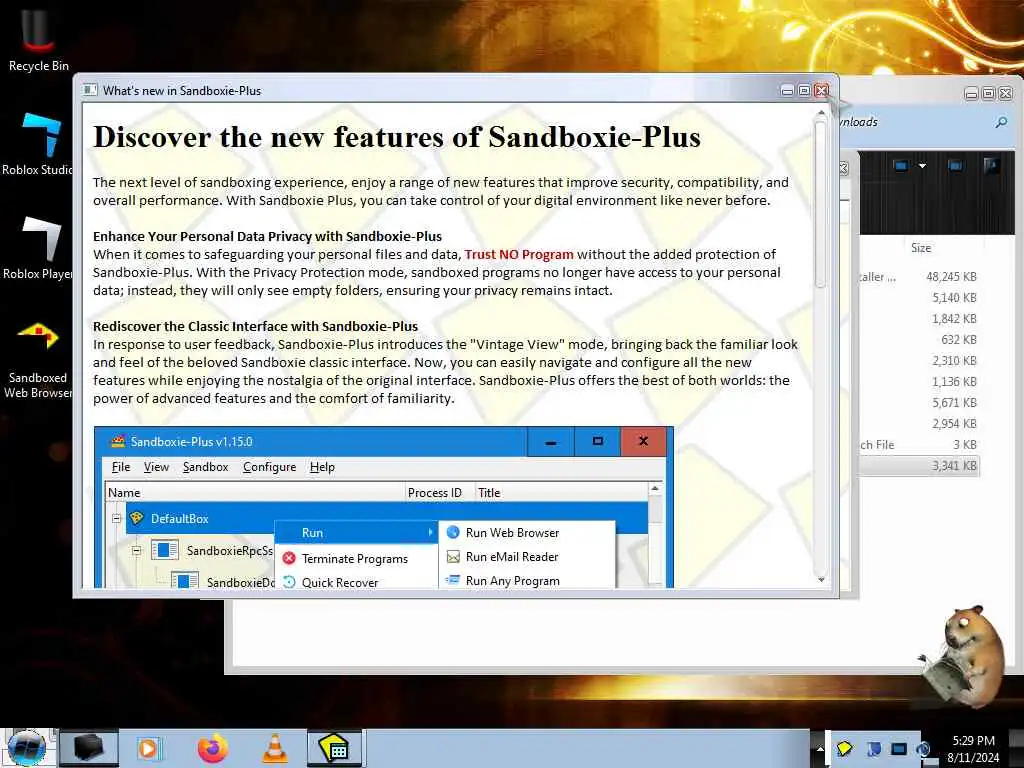Minimize the Explorer window behind
Viewport: 1024px width, 768px height.
click(x=972, y=93)
